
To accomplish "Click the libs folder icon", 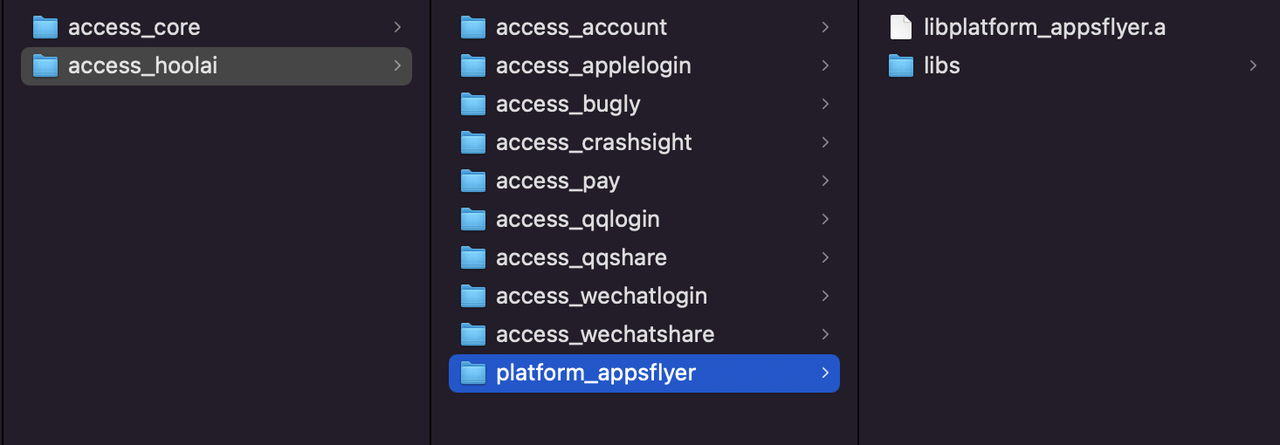I will [901, 66].
